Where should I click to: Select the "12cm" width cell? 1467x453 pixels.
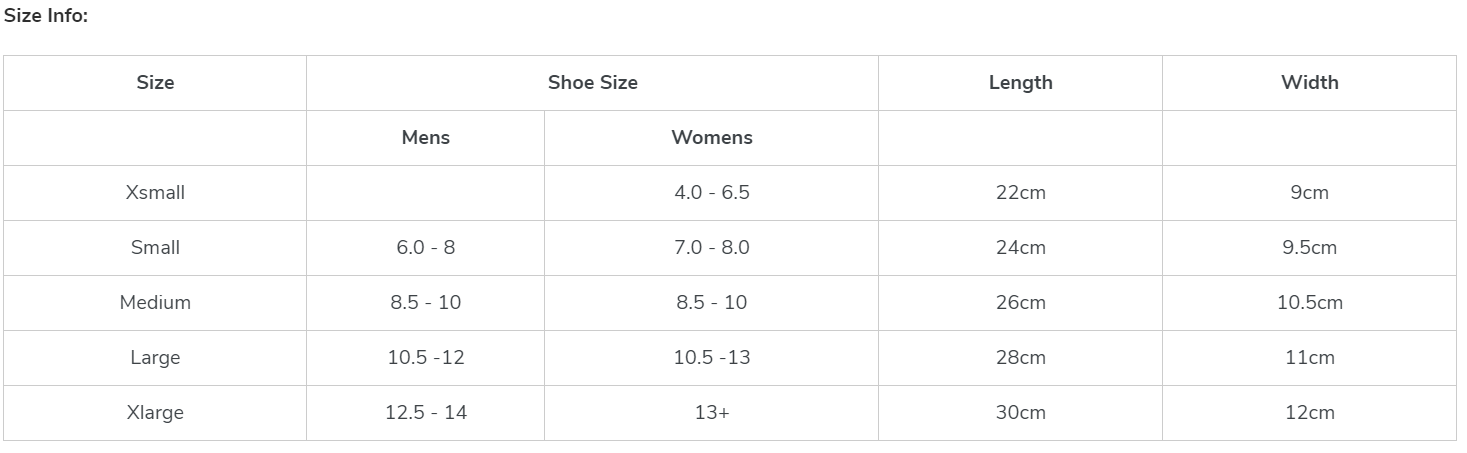point(1309,413)
